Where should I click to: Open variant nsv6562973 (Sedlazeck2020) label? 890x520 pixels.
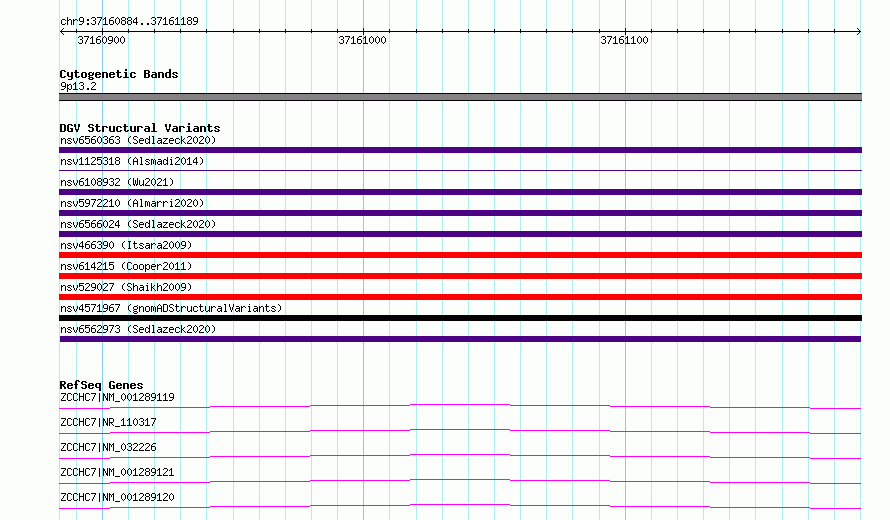click(138, 329)
